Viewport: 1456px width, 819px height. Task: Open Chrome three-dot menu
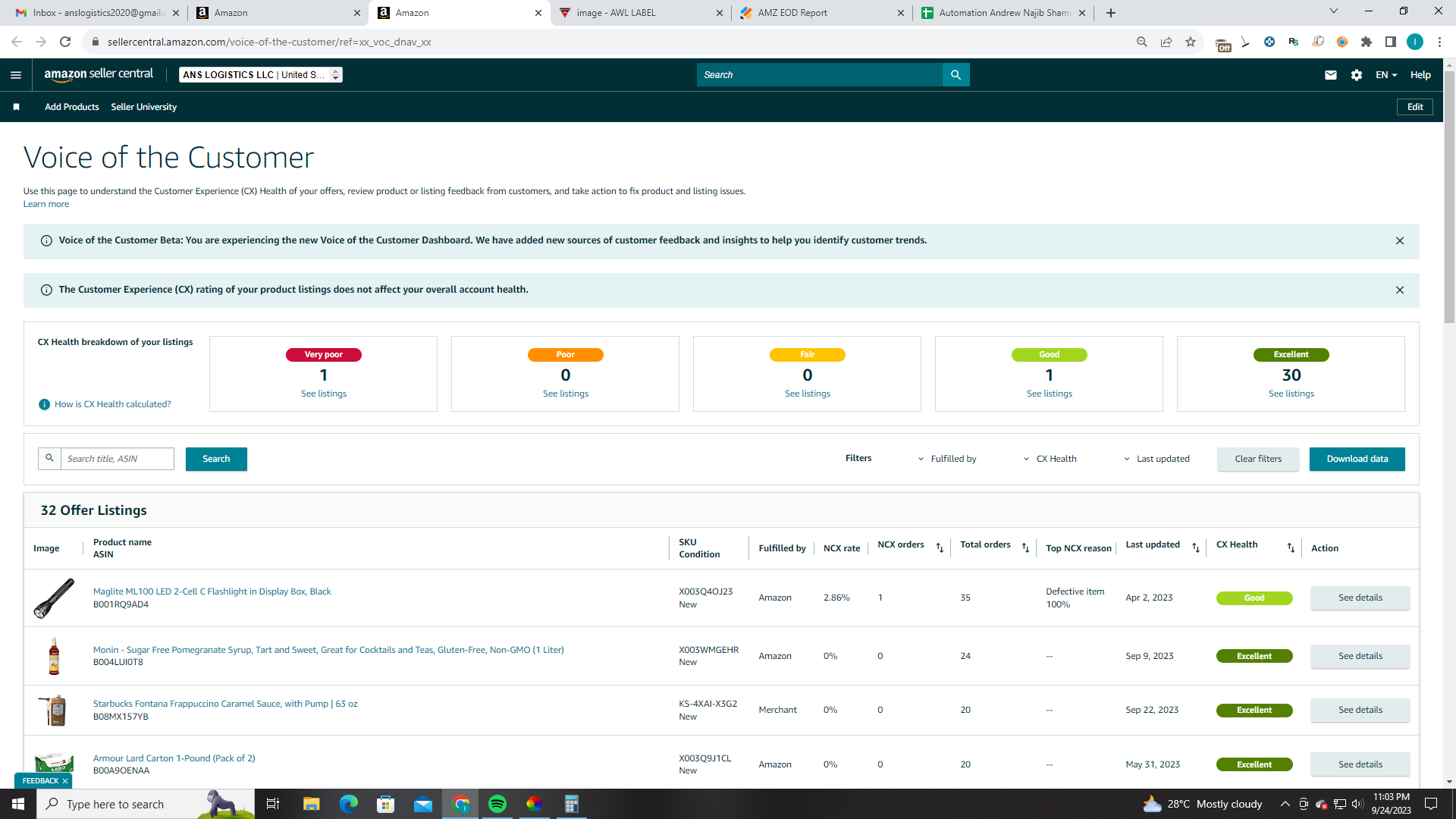tap(1439, 42)
